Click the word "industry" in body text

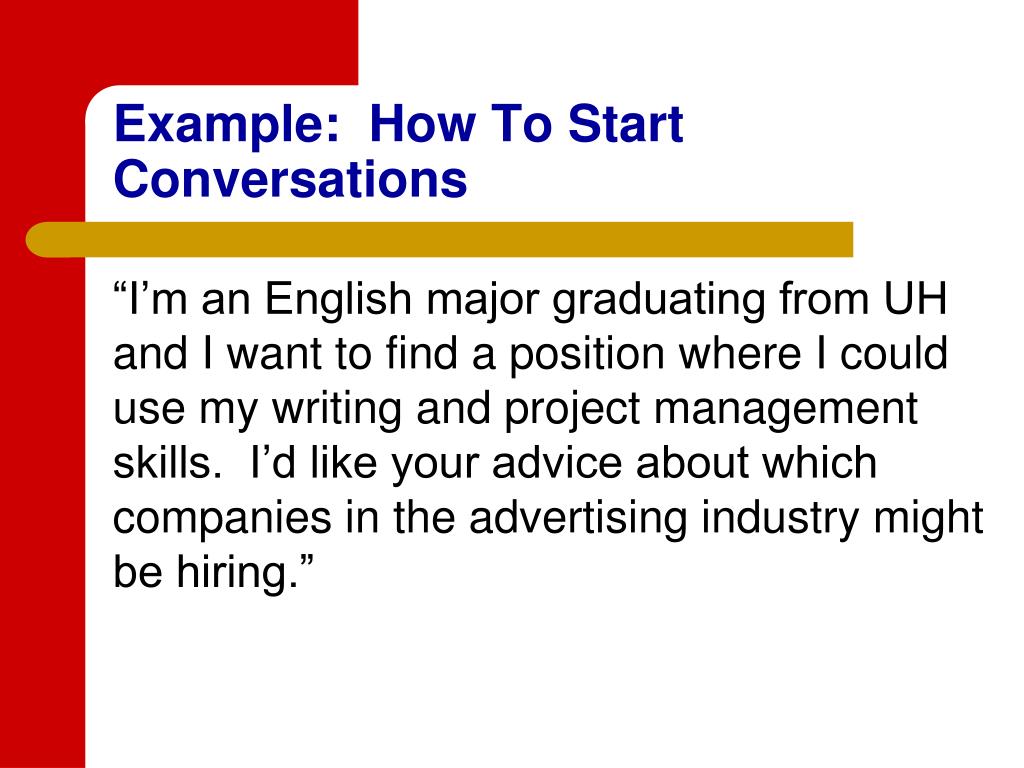click(778, 519)
